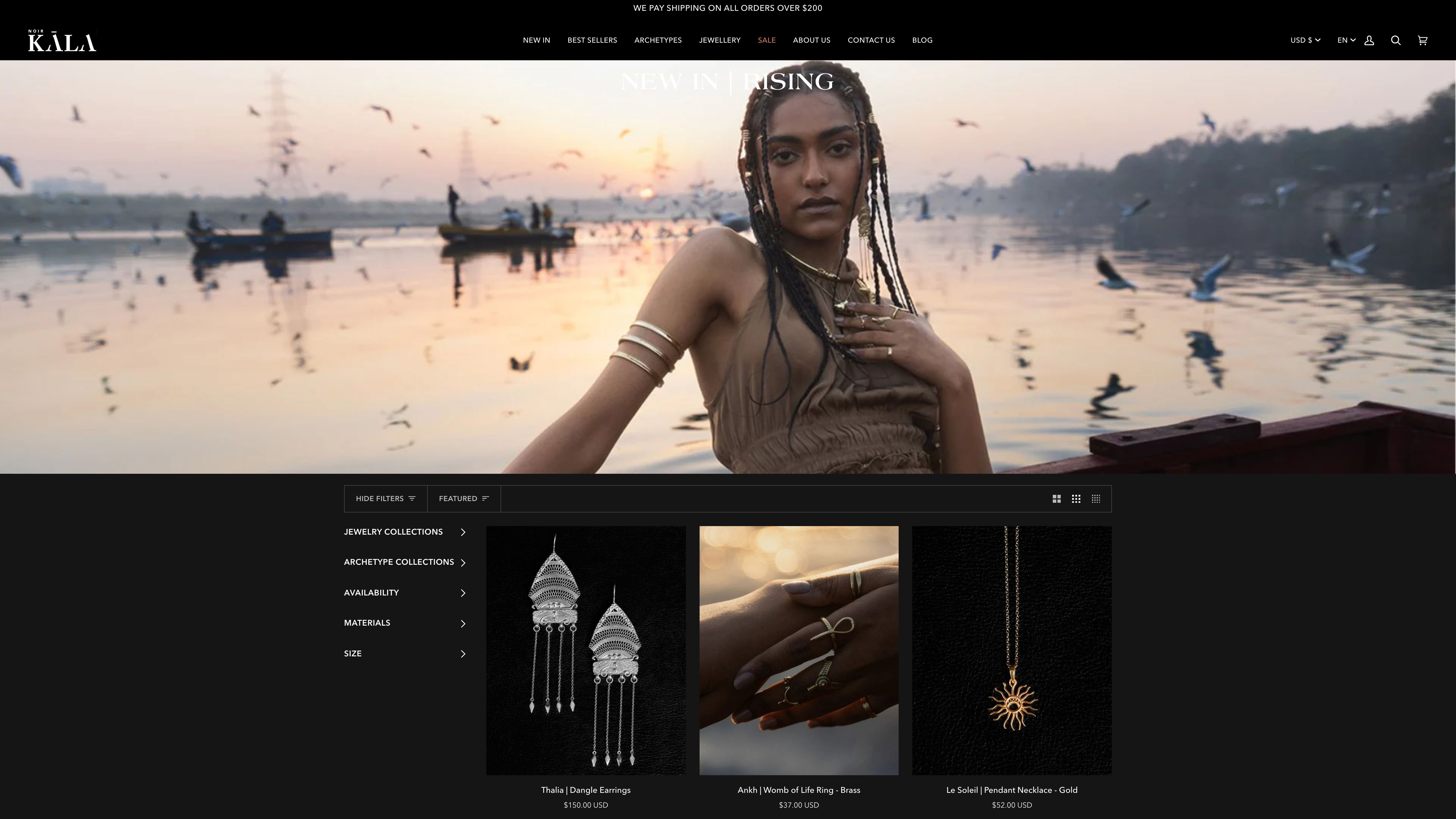The image size is (1456, 819).
Task: Select the large grid view icon
Action: 1056,499
